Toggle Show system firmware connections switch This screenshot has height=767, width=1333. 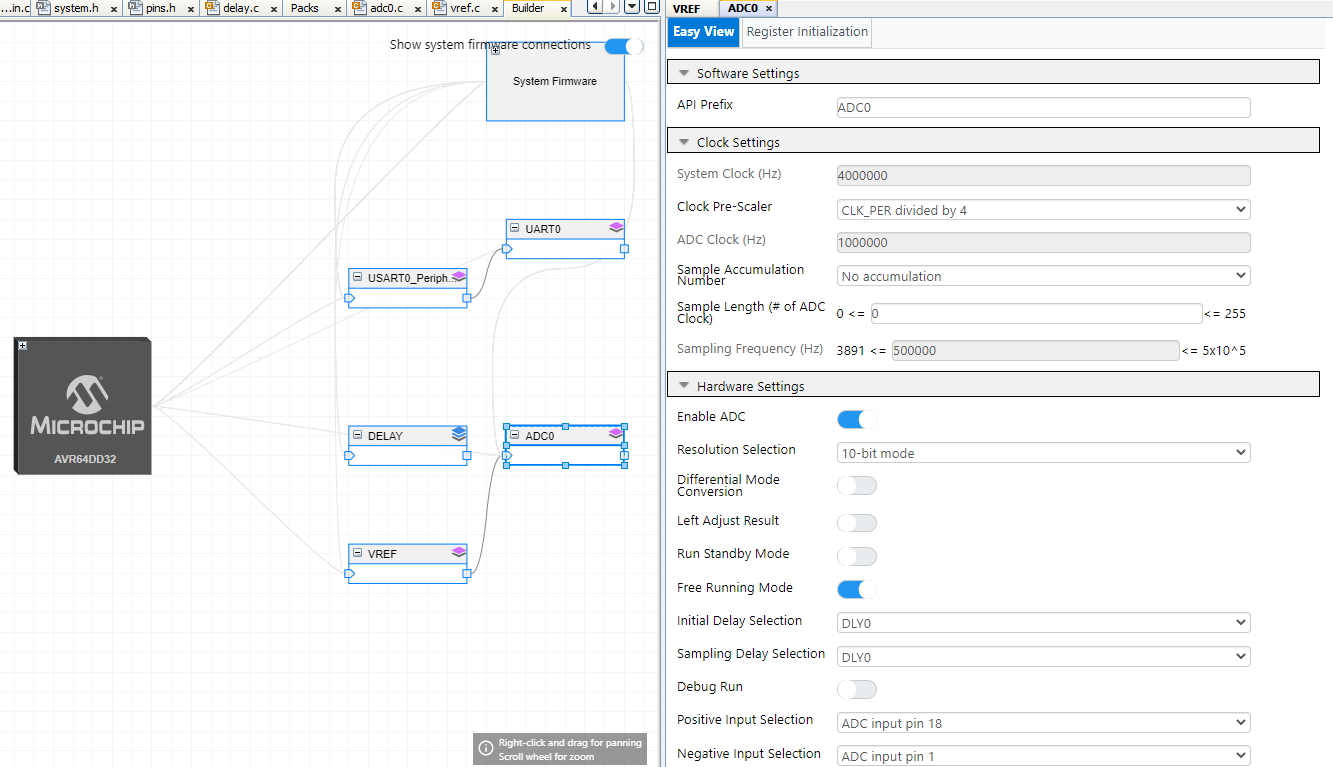coord(624,46)
